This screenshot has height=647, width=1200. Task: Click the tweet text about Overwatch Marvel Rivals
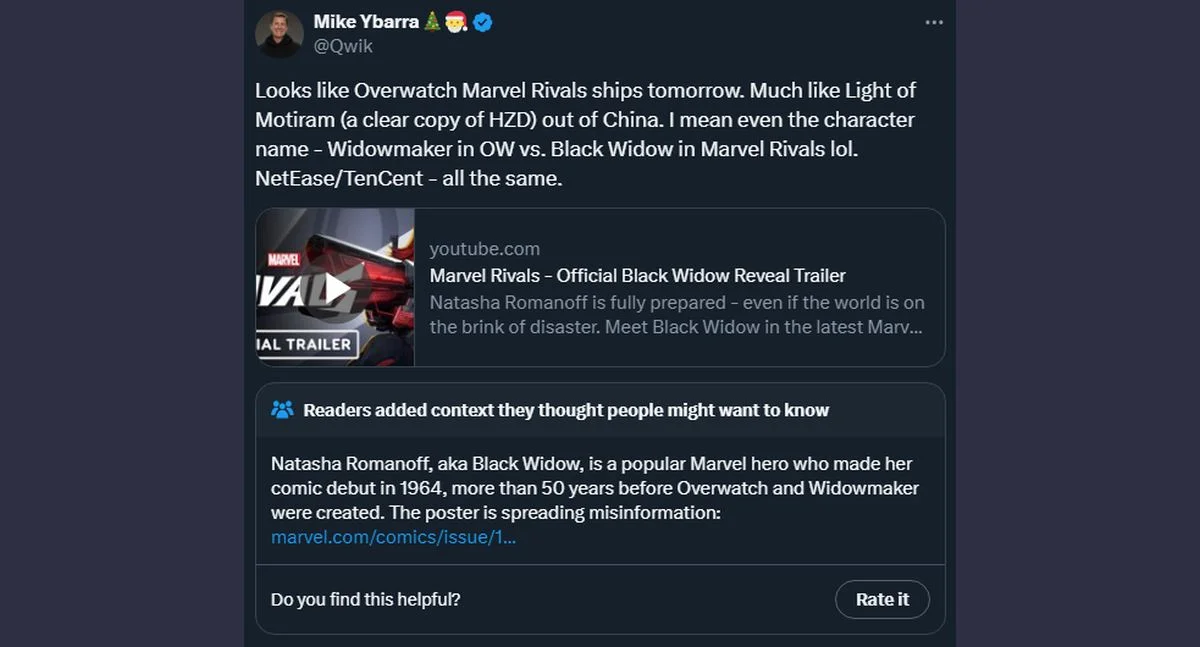pyautogui.click(x=585, y=137)
